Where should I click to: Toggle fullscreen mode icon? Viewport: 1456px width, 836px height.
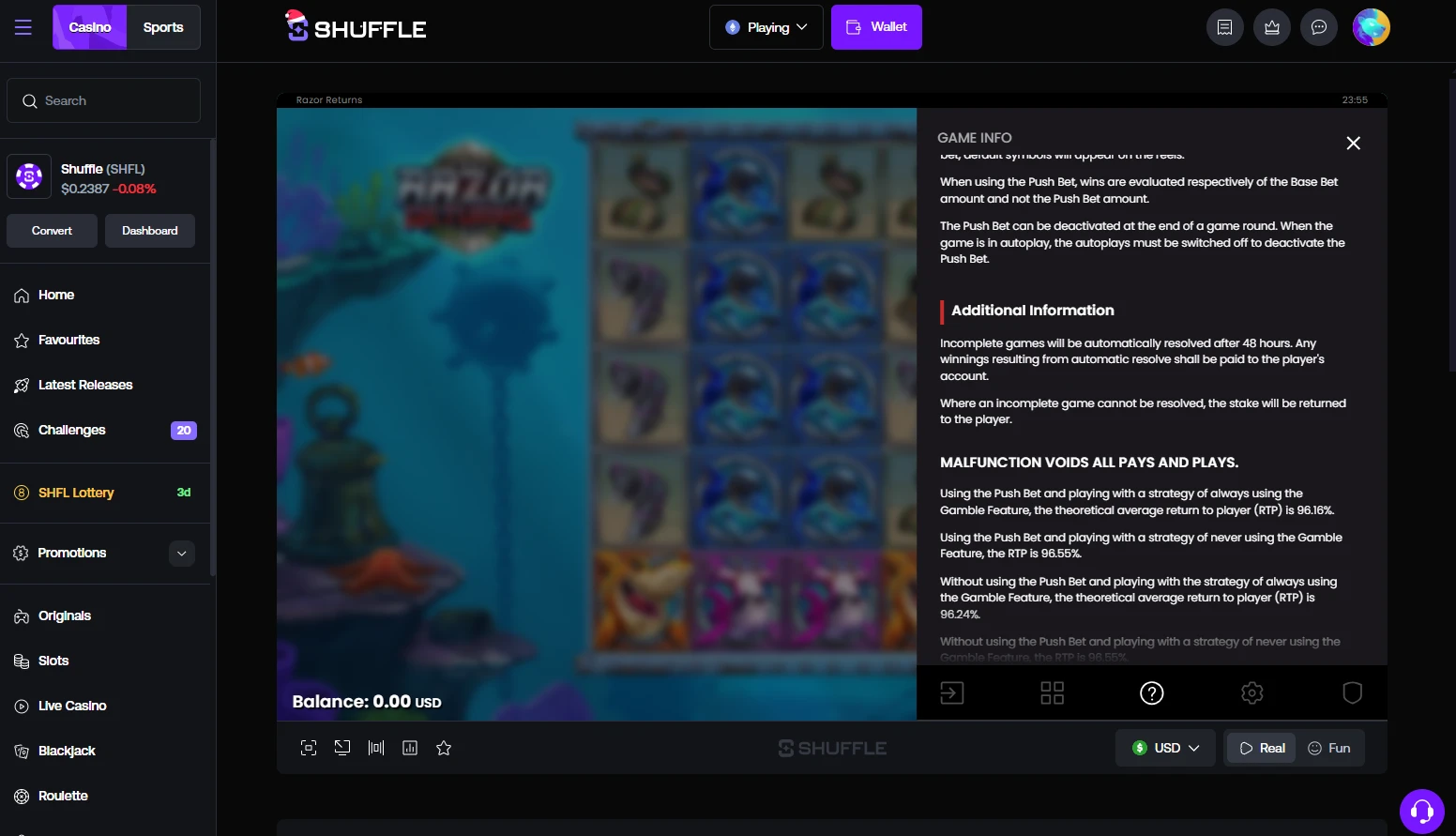(309, 748)
